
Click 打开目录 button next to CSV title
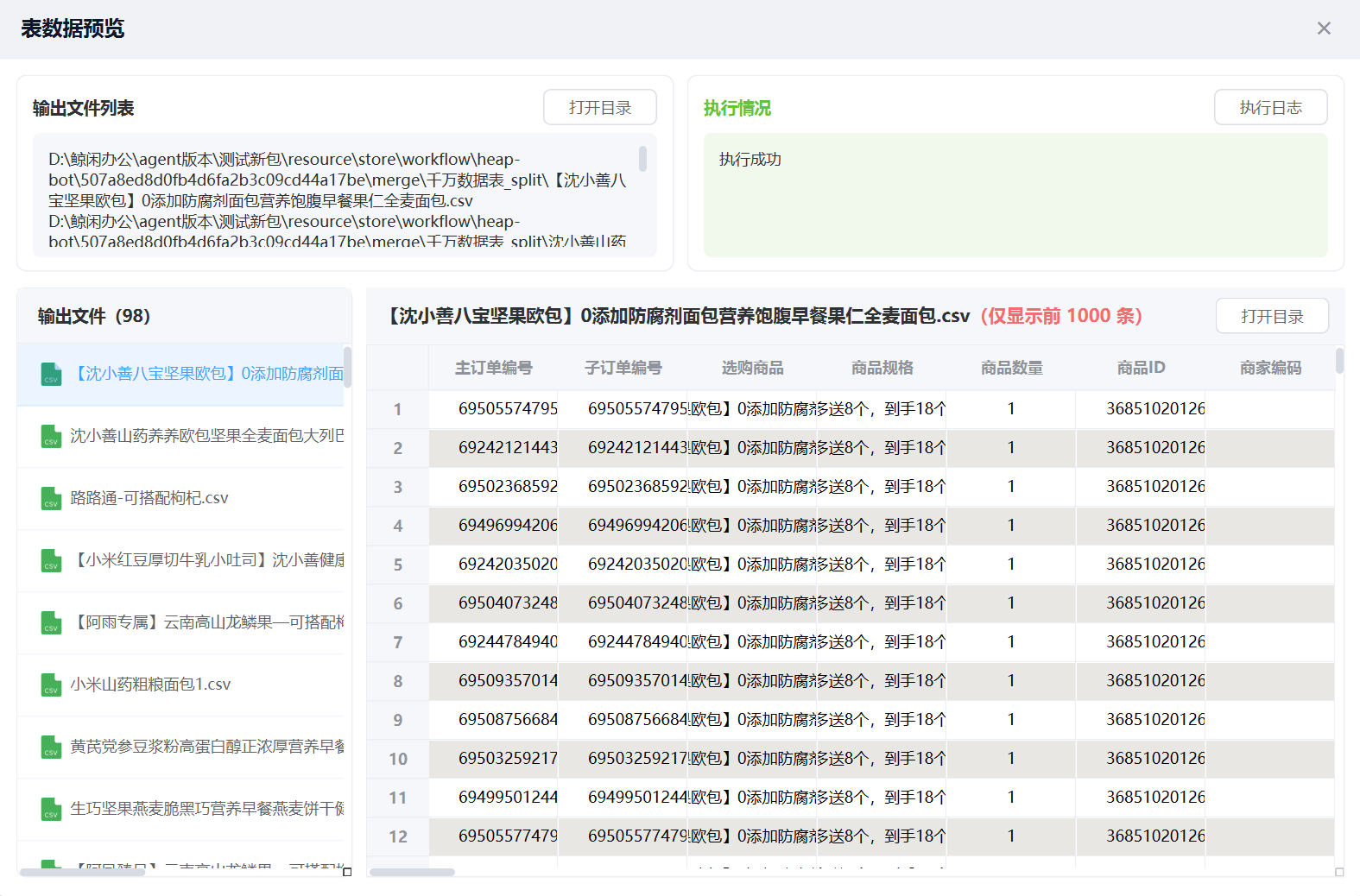1271,316
